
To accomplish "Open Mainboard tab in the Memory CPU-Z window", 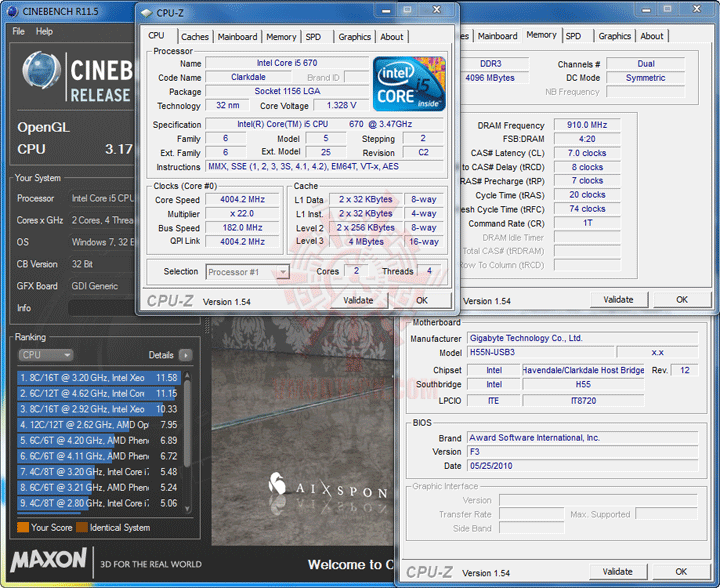I will (x=497, y=36).
